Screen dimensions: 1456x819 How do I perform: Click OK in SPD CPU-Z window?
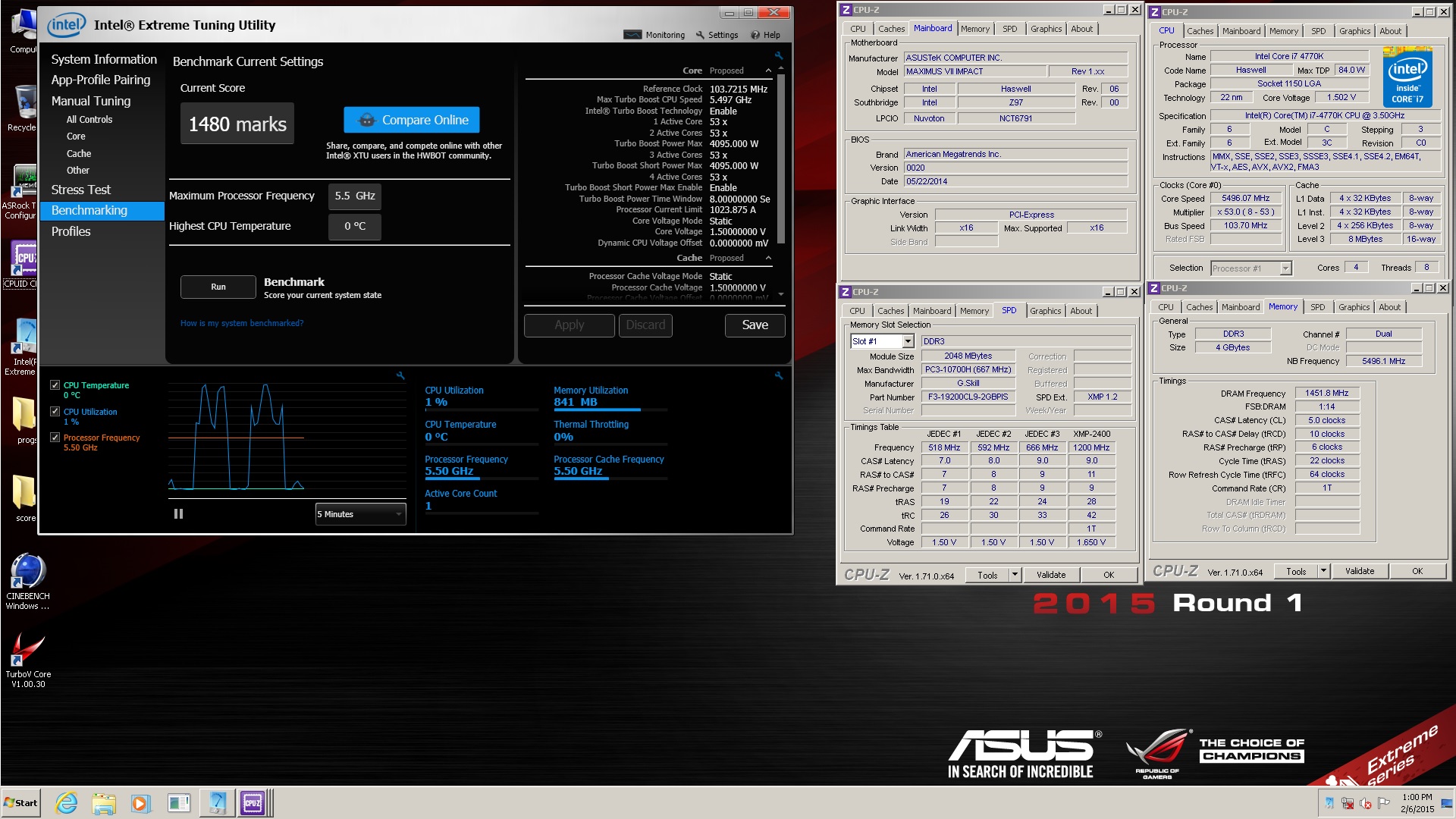tap(1109, 575)
